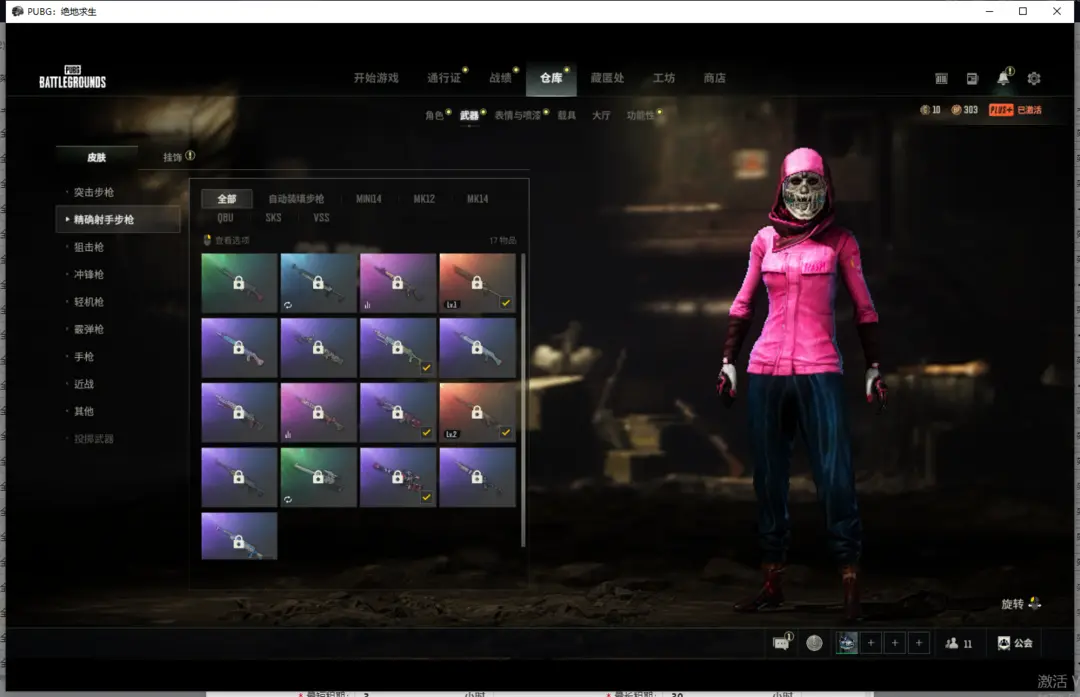The width and height of the screenshot is (1080, 697).
Task: Expand the 手枪 category
Action: (84, 356)
